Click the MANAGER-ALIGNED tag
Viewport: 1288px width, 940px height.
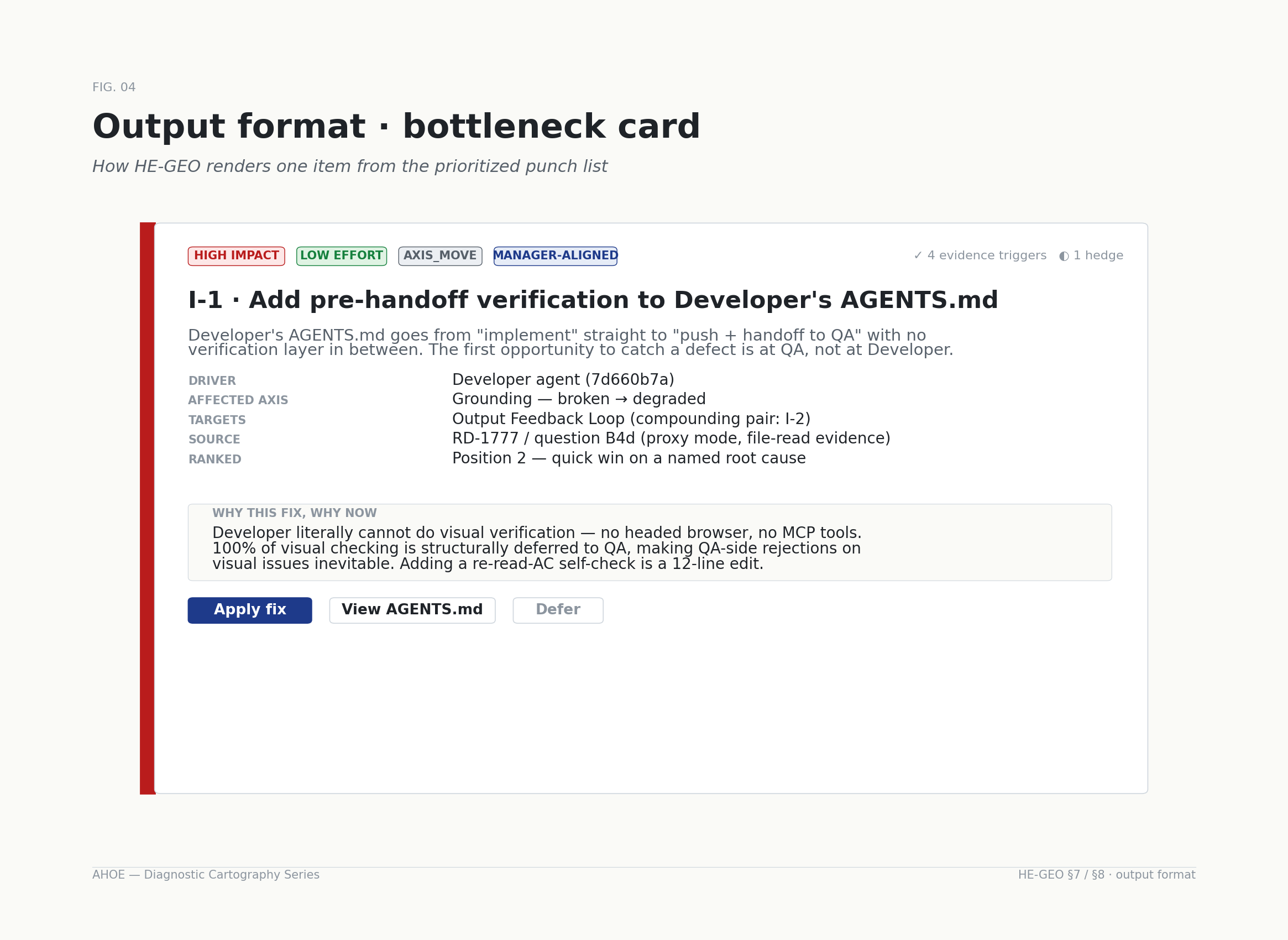(555, 256)
